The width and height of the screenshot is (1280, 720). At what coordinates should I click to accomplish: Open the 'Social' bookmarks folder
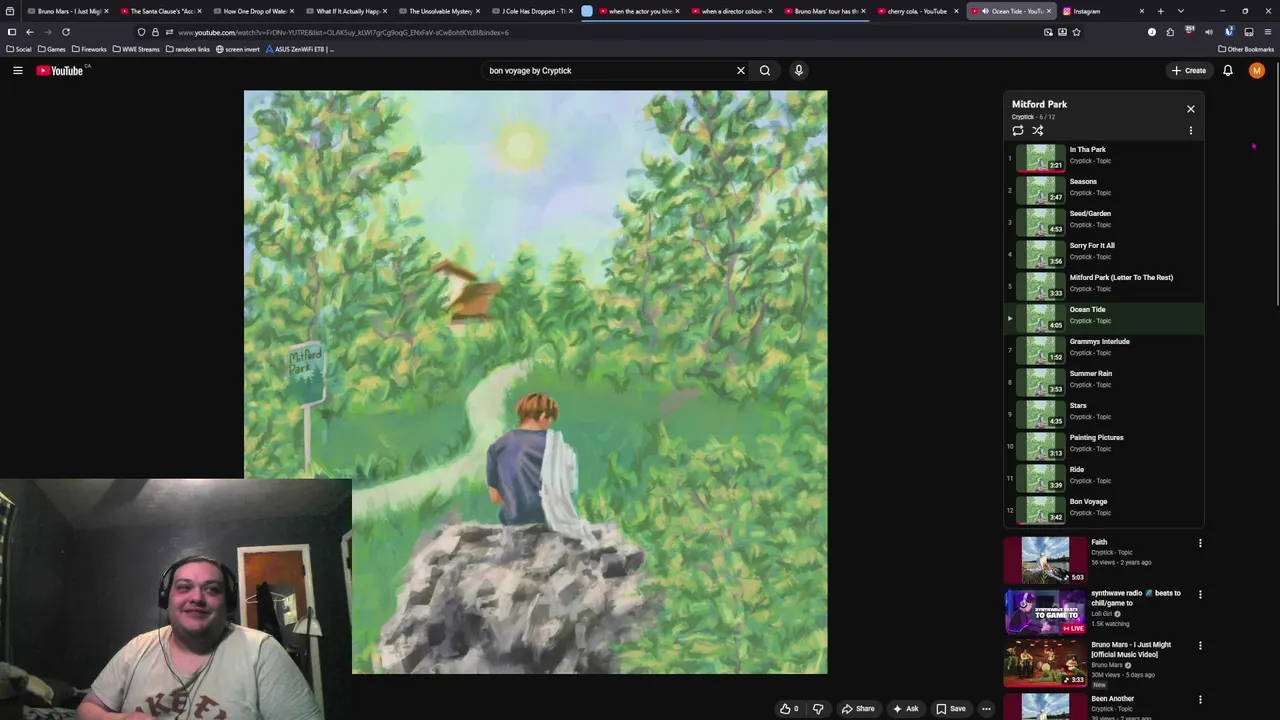click(x=19, y=49)
